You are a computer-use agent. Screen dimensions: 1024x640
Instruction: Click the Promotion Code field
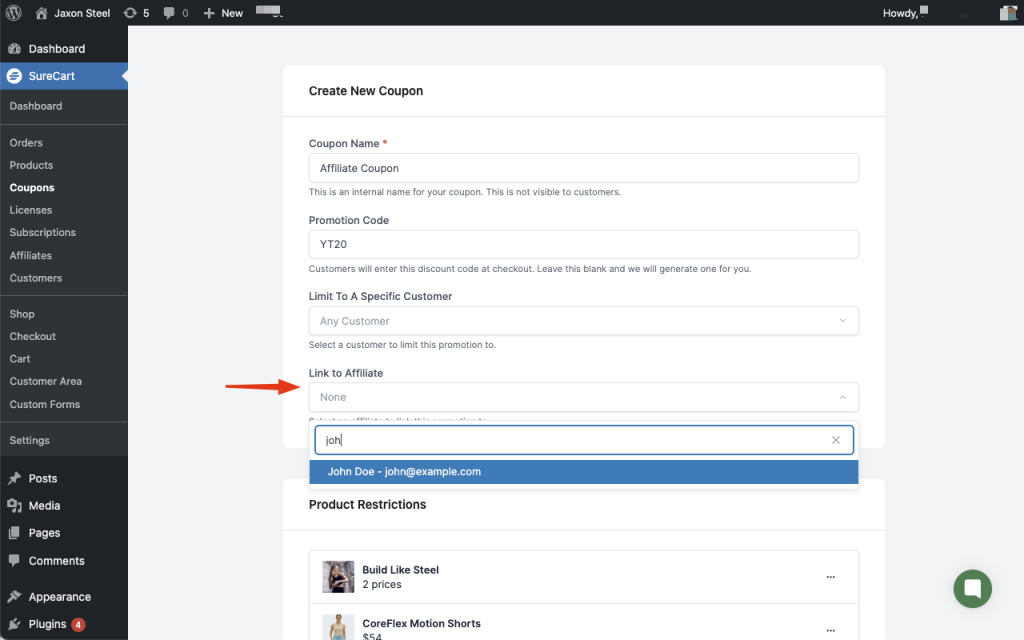click(583, 244)
